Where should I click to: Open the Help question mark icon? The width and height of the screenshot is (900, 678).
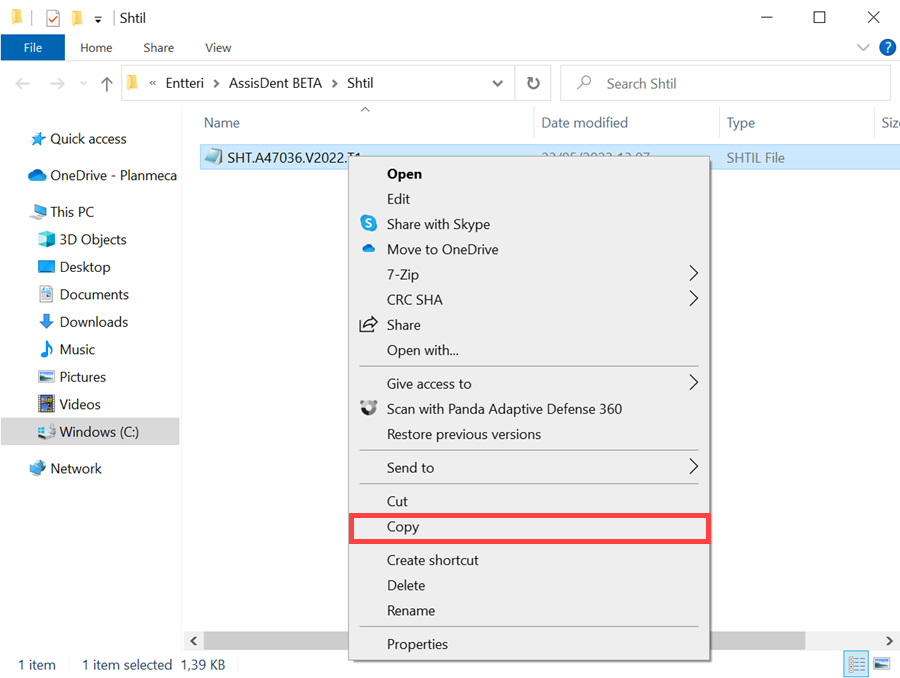coord(887,47)
